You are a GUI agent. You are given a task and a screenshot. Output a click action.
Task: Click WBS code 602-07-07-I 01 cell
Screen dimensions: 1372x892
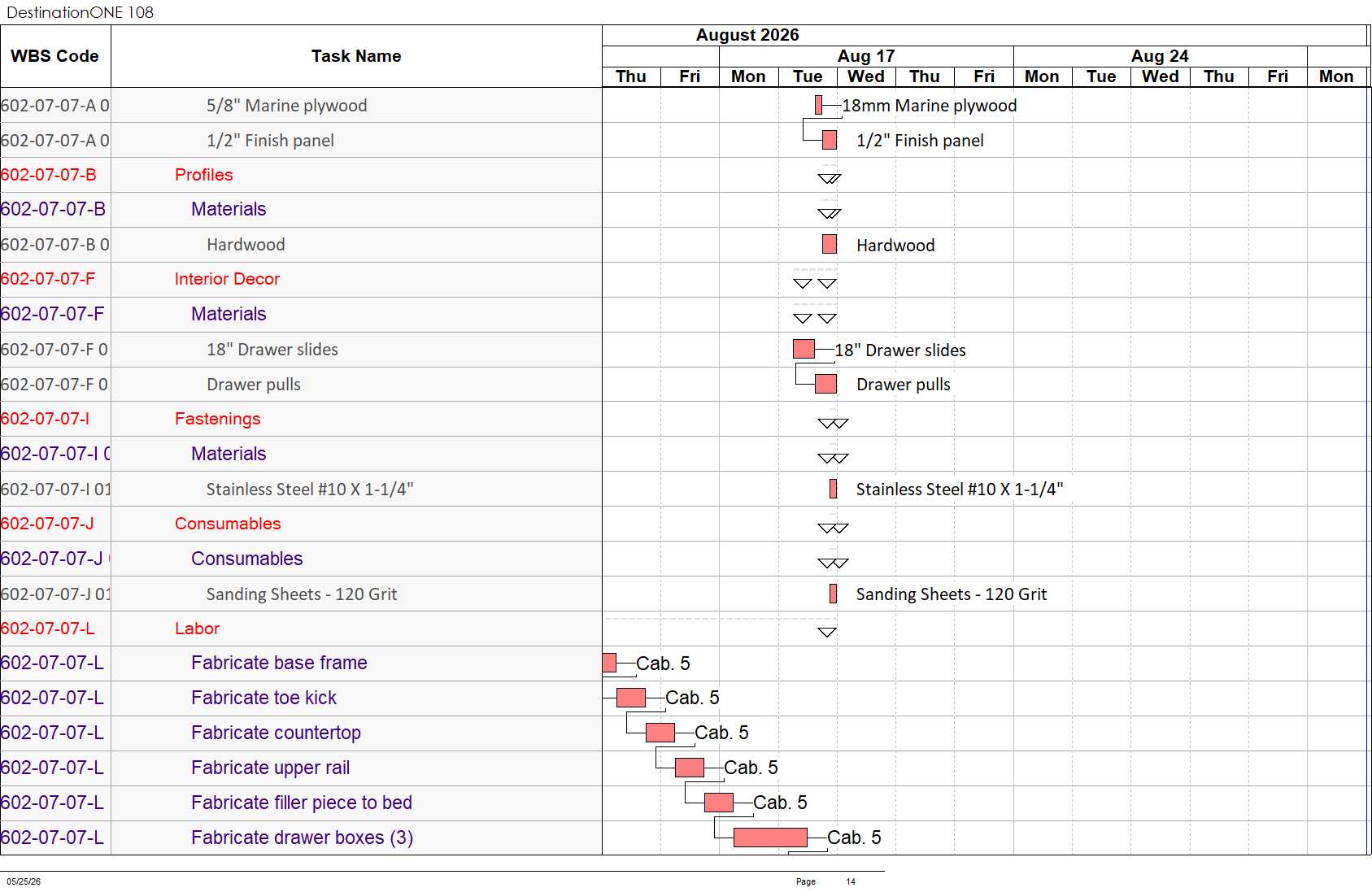(x=55, y=490)
